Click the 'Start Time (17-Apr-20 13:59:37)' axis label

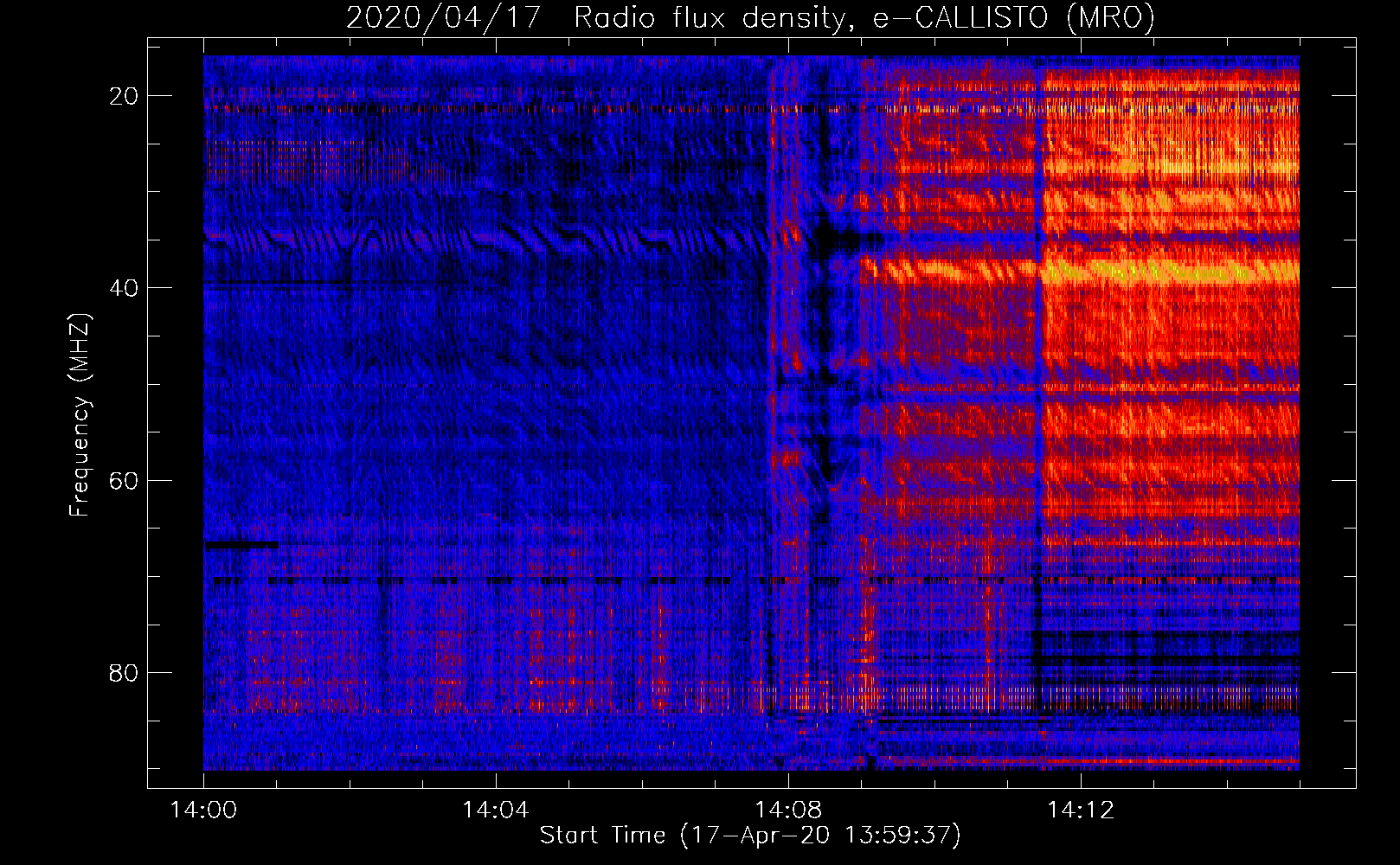750,836
